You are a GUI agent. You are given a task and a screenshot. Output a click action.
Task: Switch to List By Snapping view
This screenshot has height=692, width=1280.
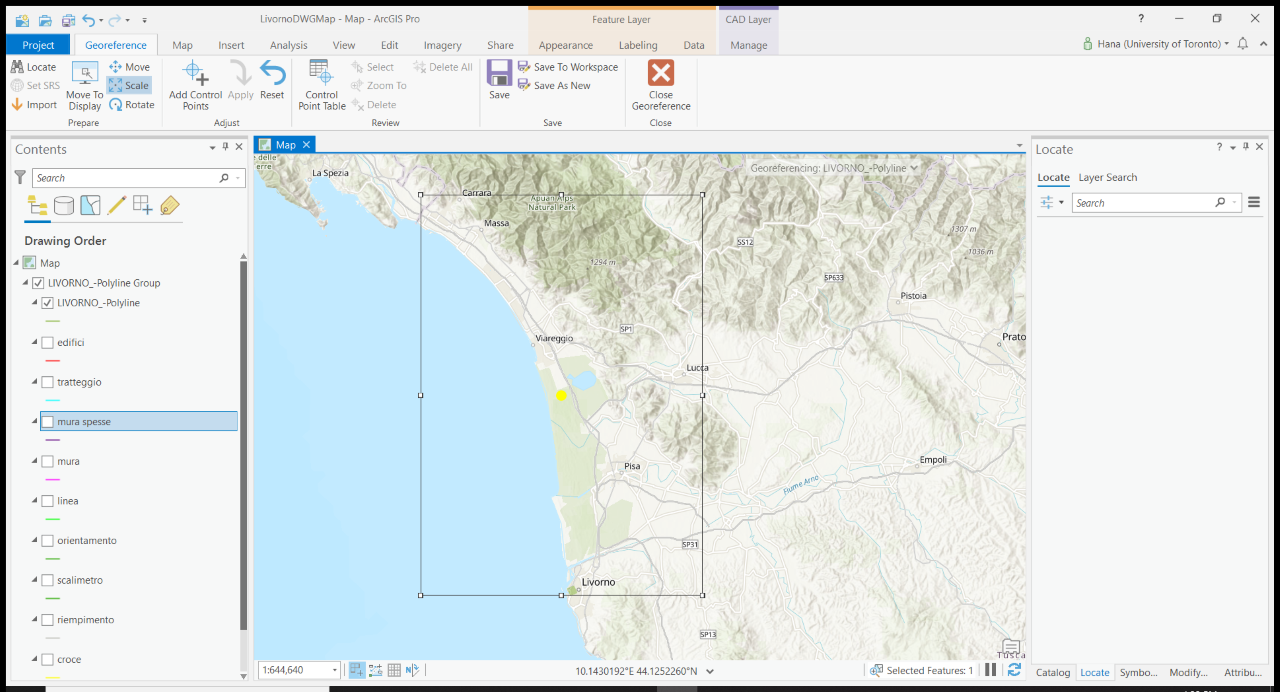pyautogui.click(x=142, y=205)
